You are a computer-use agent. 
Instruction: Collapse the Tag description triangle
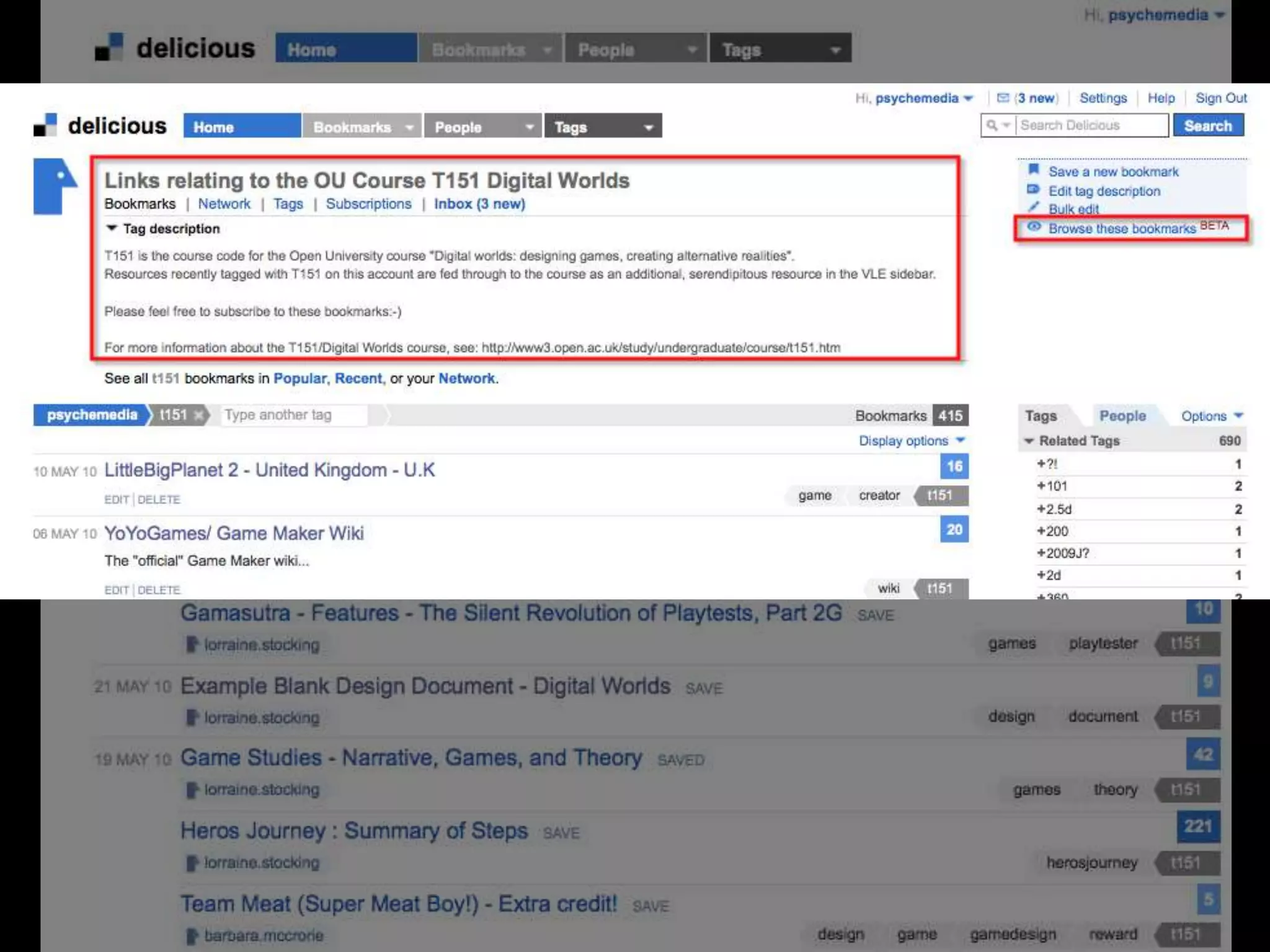(112, 228)
